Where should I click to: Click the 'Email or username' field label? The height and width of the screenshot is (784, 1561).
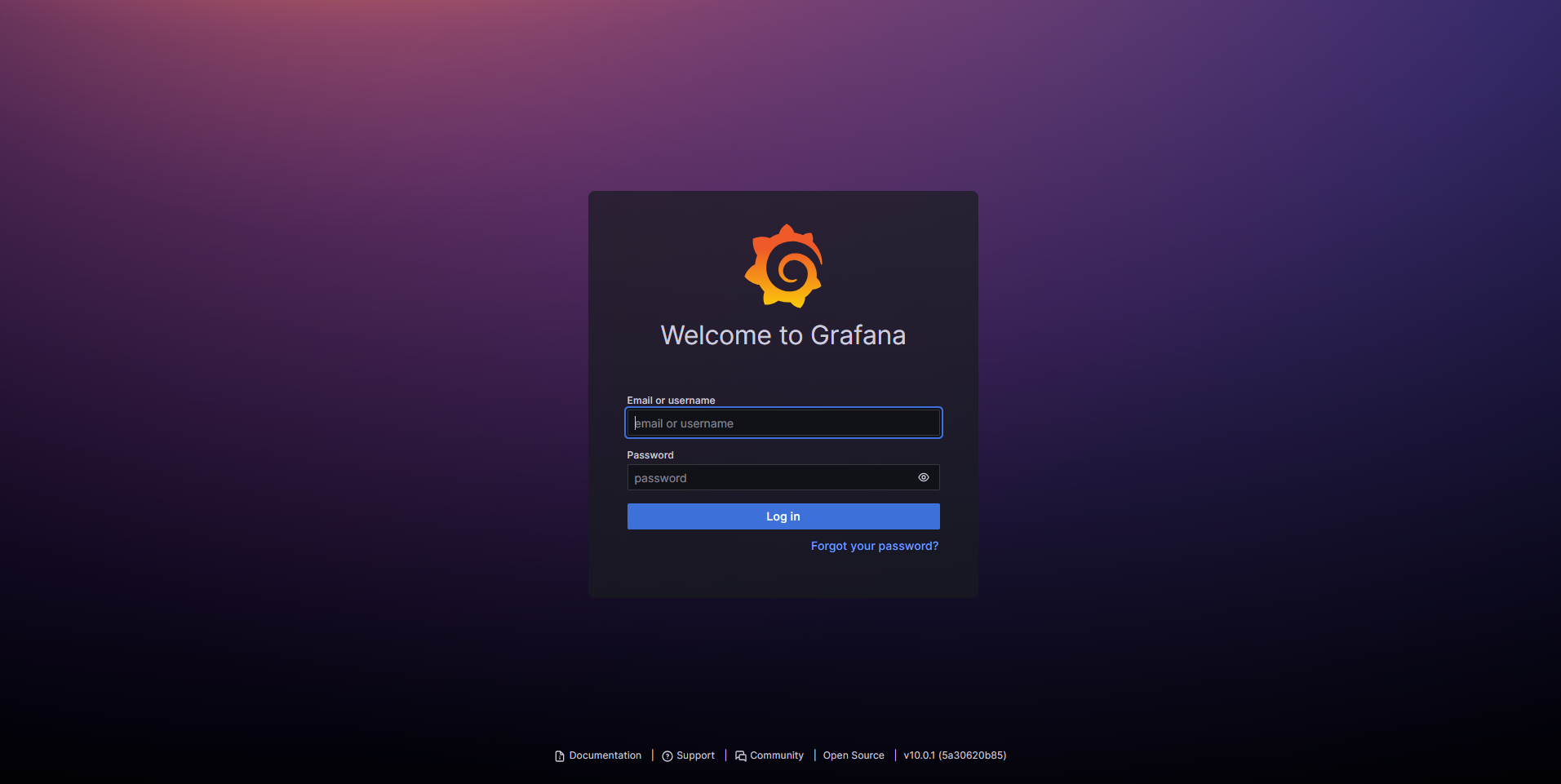pos(670,401)
